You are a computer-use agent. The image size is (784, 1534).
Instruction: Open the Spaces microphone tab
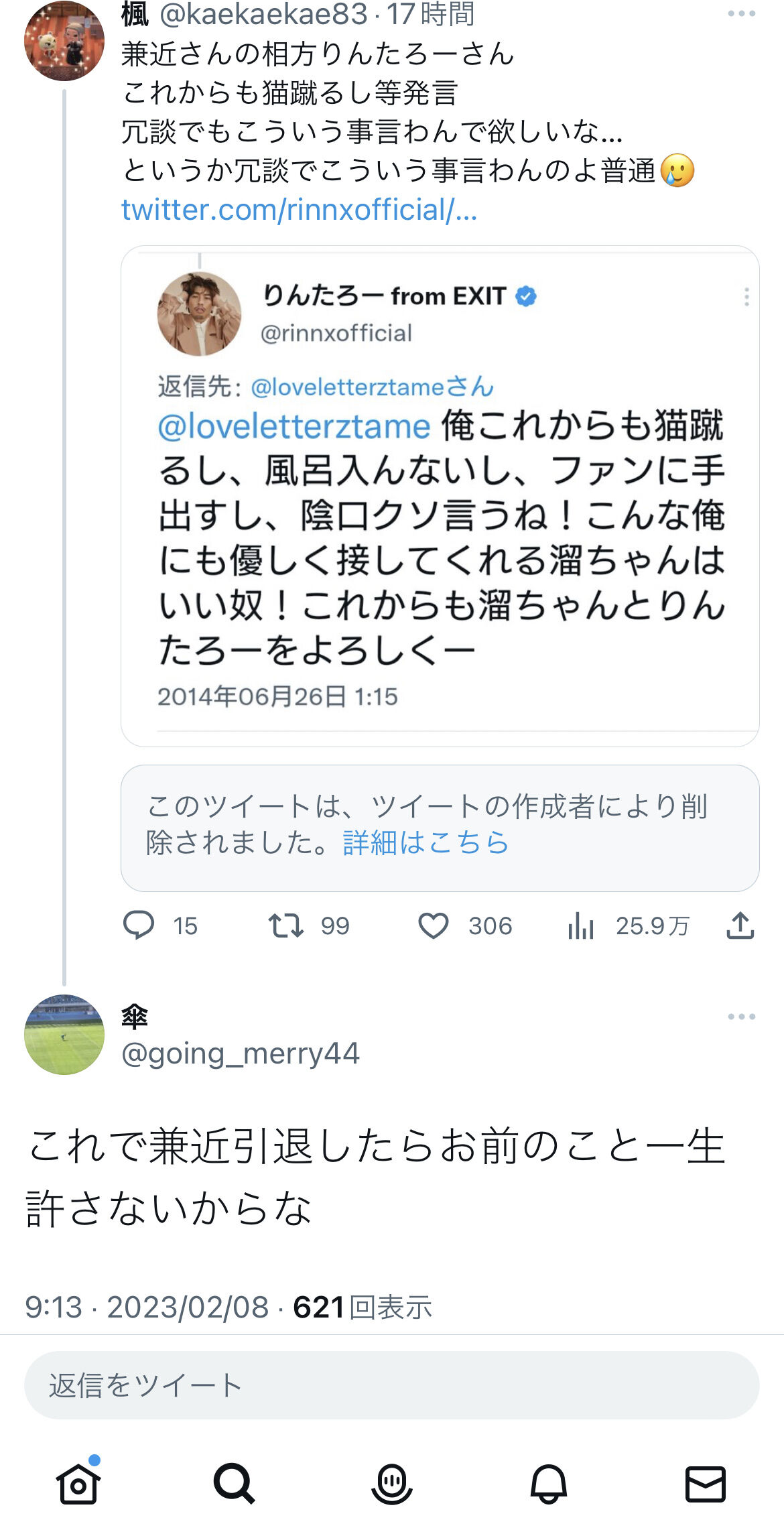[392, 1484]
